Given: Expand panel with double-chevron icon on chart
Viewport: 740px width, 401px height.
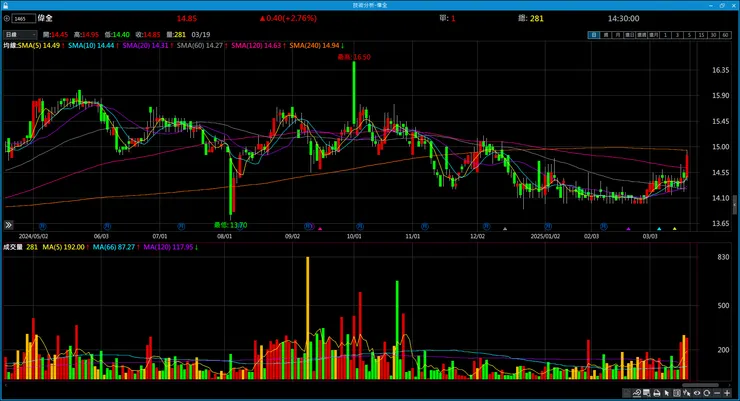Looking at the screenshot, I should coord(8,225).
